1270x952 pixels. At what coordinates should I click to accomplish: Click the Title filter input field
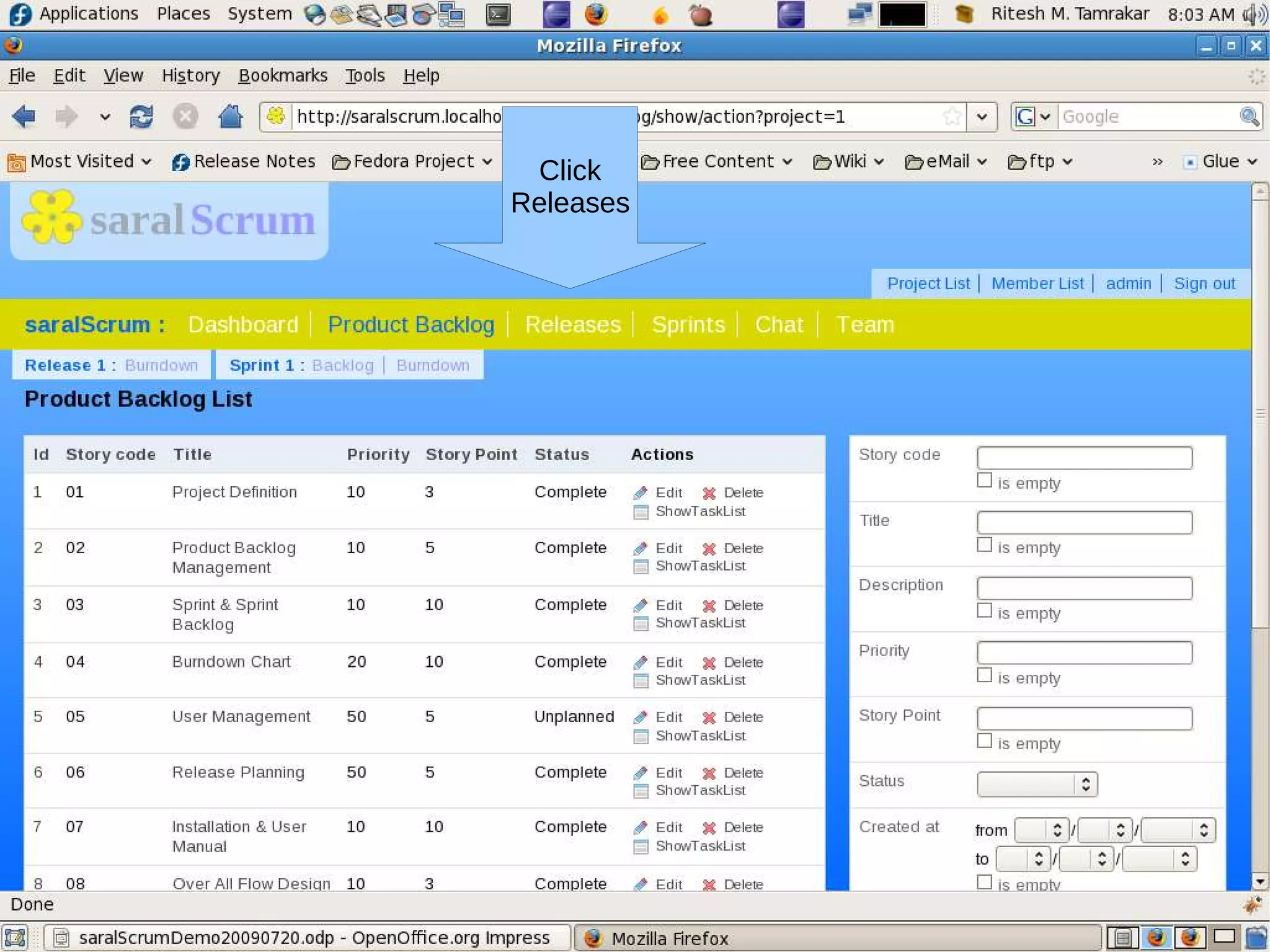click(1084, 523)
